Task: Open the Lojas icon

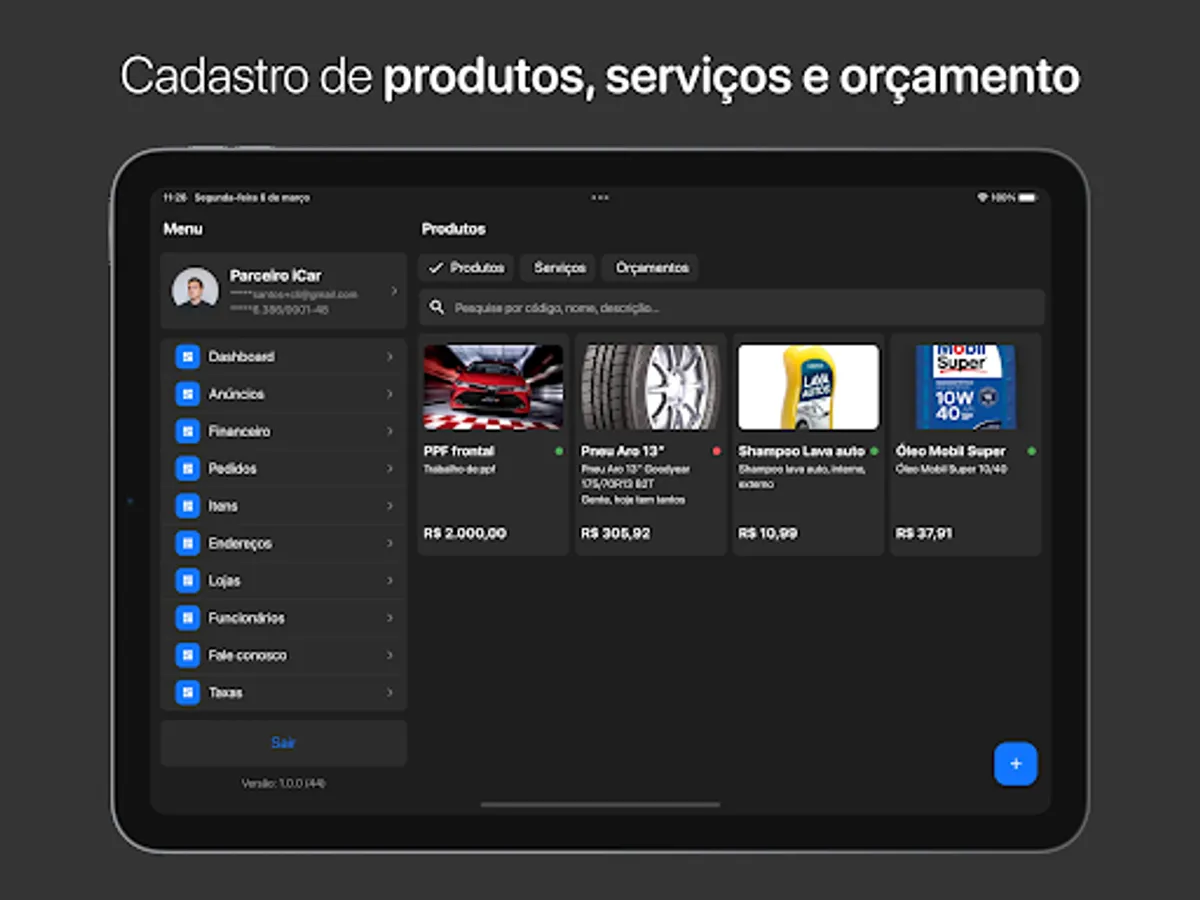Action: click(187, 580)
